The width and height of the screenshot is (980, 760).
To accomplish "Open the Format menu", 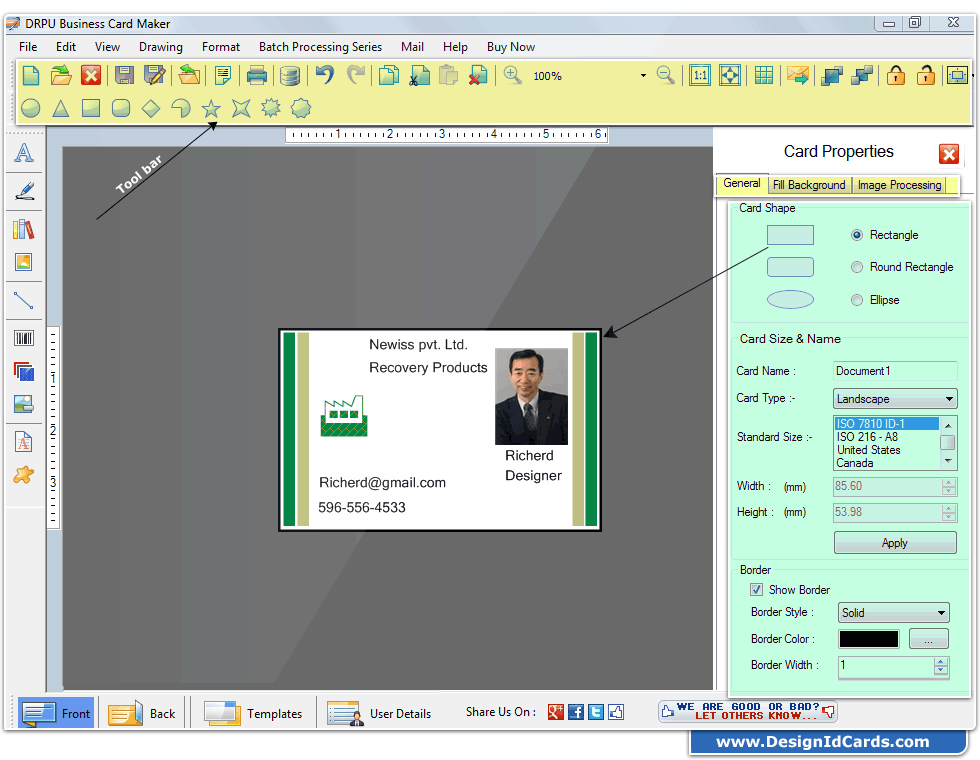I will [221, 47].
